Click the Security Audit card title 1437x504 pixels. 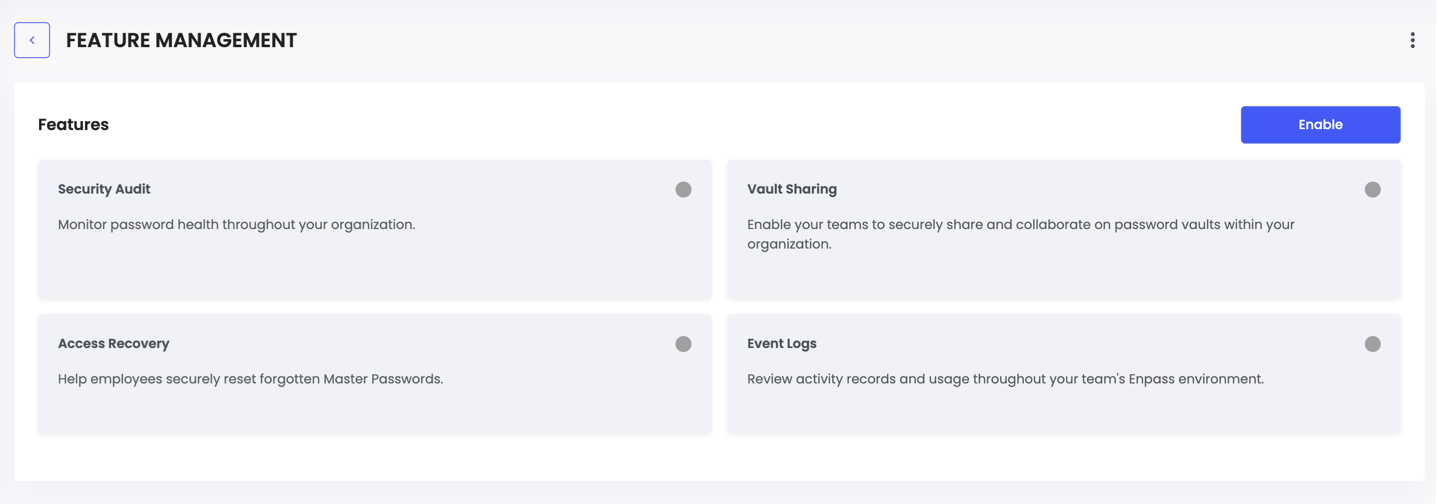[104, 189]
